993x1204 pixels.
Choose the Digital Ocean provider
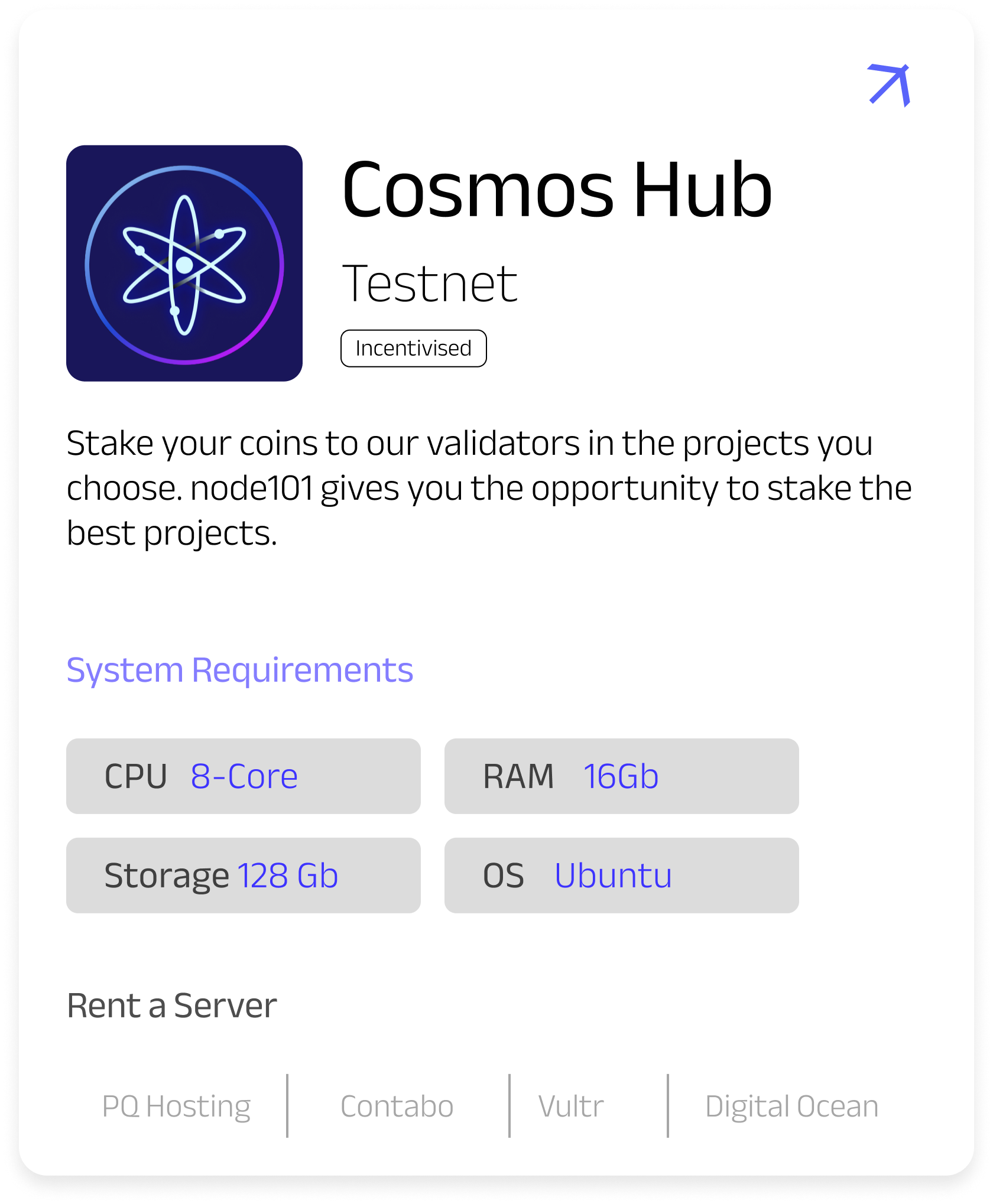point(791,1106)
